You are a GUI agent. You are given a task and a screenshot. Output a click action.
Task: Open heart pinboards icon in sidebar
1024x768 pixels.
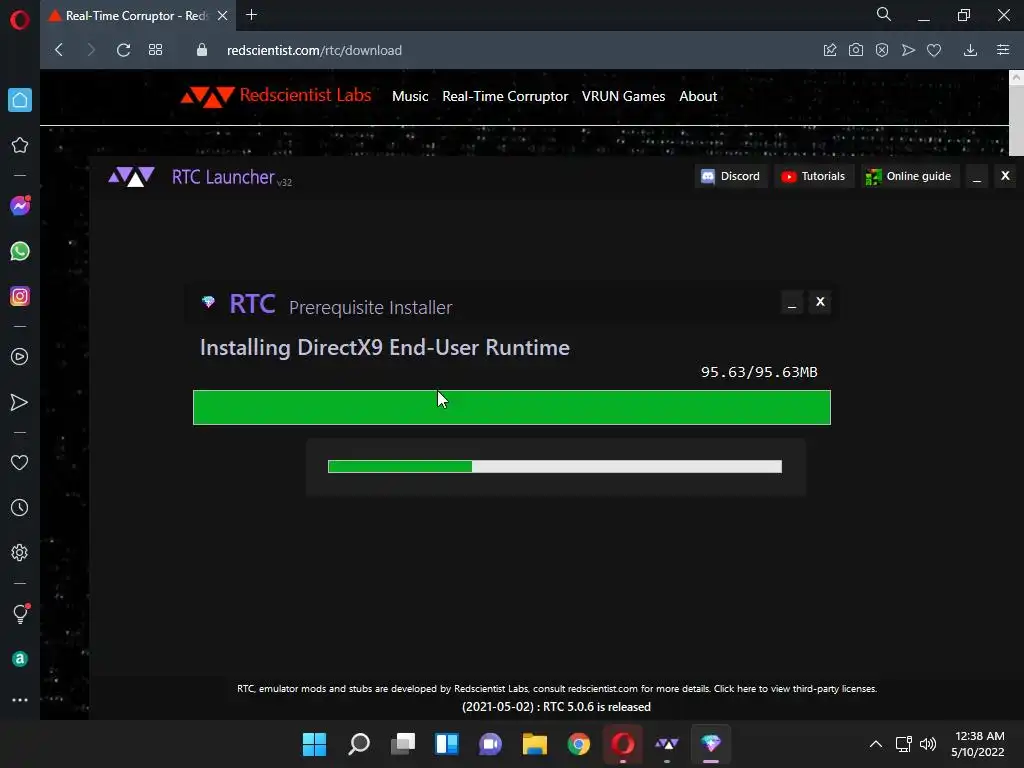[x=20, y=462]
